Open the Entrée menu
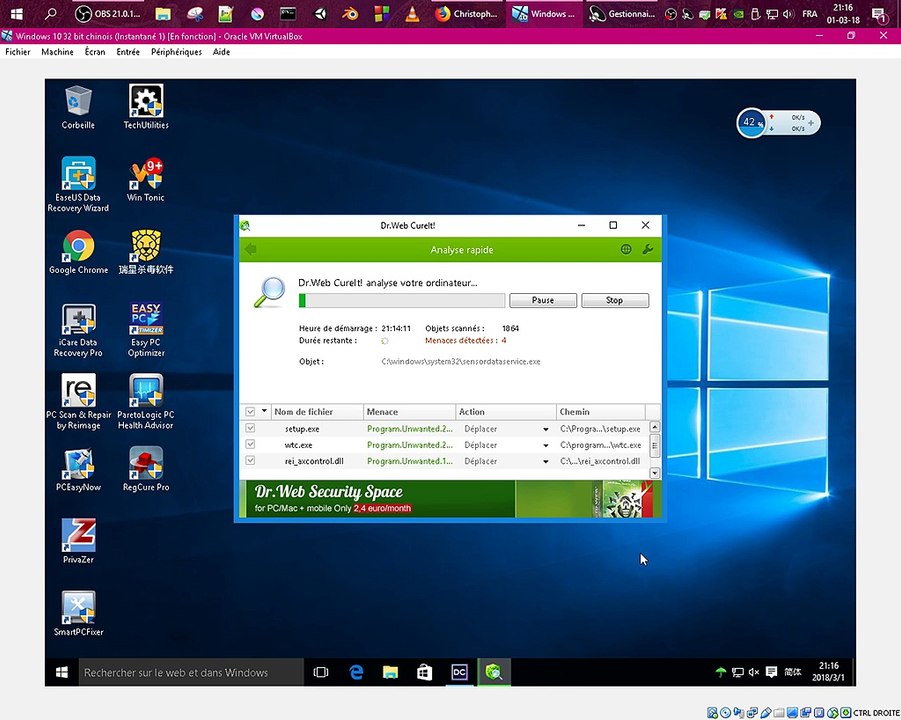The width and height of the screenshot is (901, 720). click(x=128, y=52)
